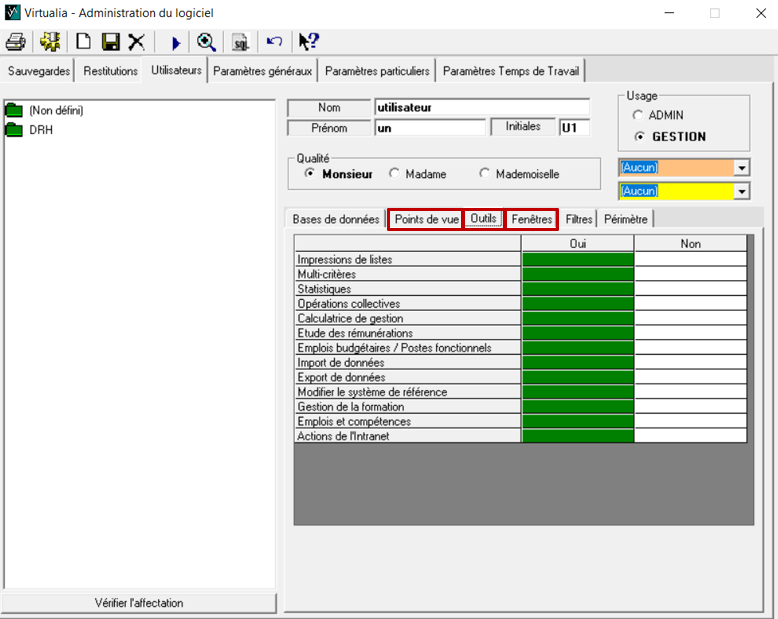778x619 pixels.
Task: Select the Mademoiselle radio button
Action: pos(486,174)
